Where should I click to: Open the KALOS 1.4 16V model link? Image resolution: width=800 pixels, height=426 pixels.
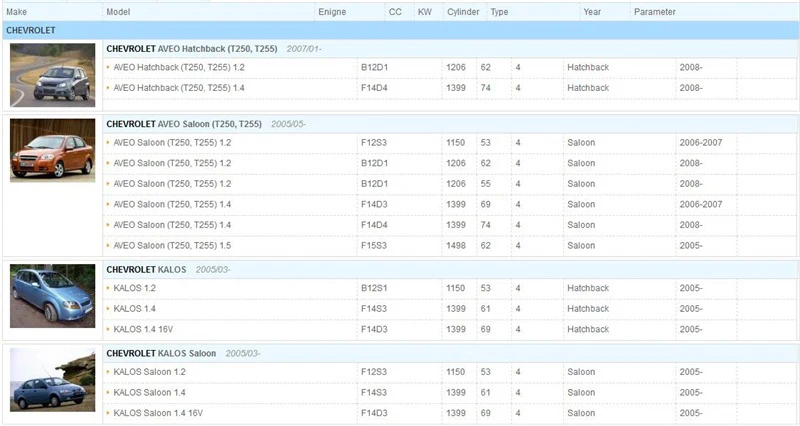[143, 330]
